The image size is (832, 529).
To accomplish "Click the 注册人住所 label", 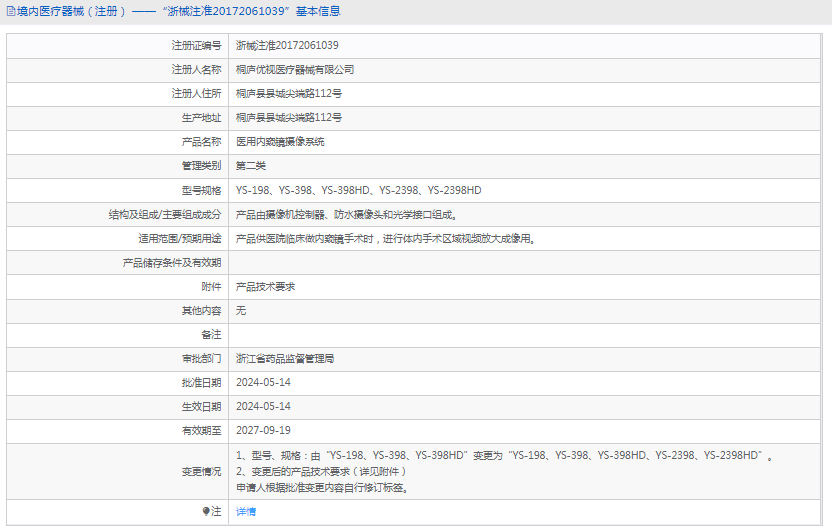I will (196, 93).
